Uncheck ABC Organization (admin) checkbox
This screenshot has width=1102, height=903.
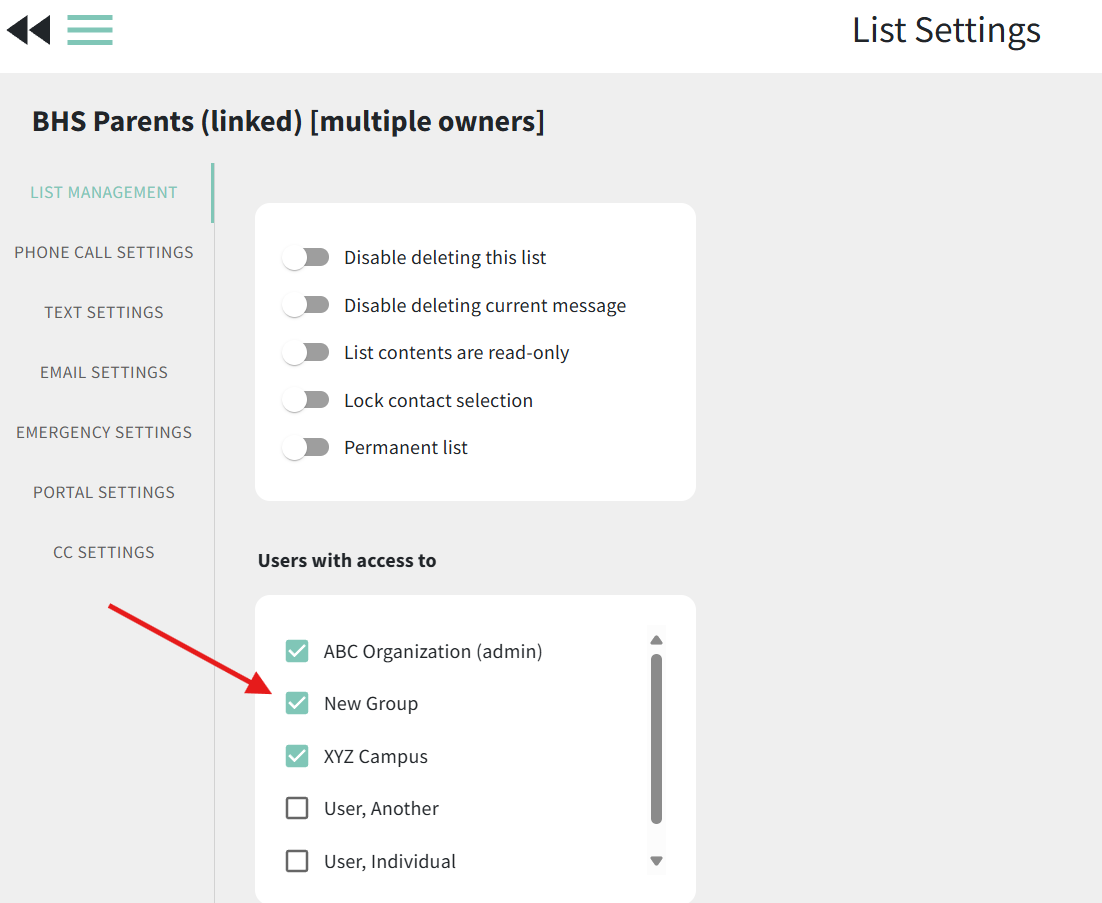(x=297, y=651)
